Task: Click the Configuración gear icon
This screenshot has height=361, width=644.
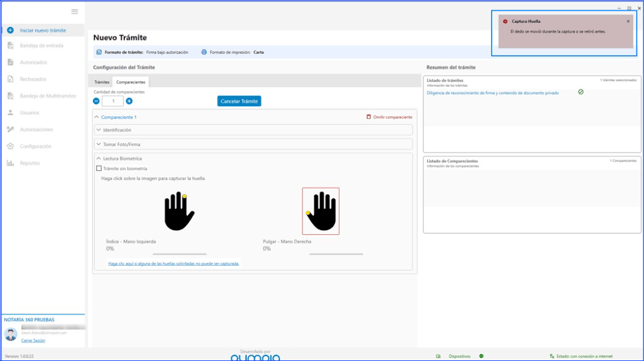Action: 10,146
